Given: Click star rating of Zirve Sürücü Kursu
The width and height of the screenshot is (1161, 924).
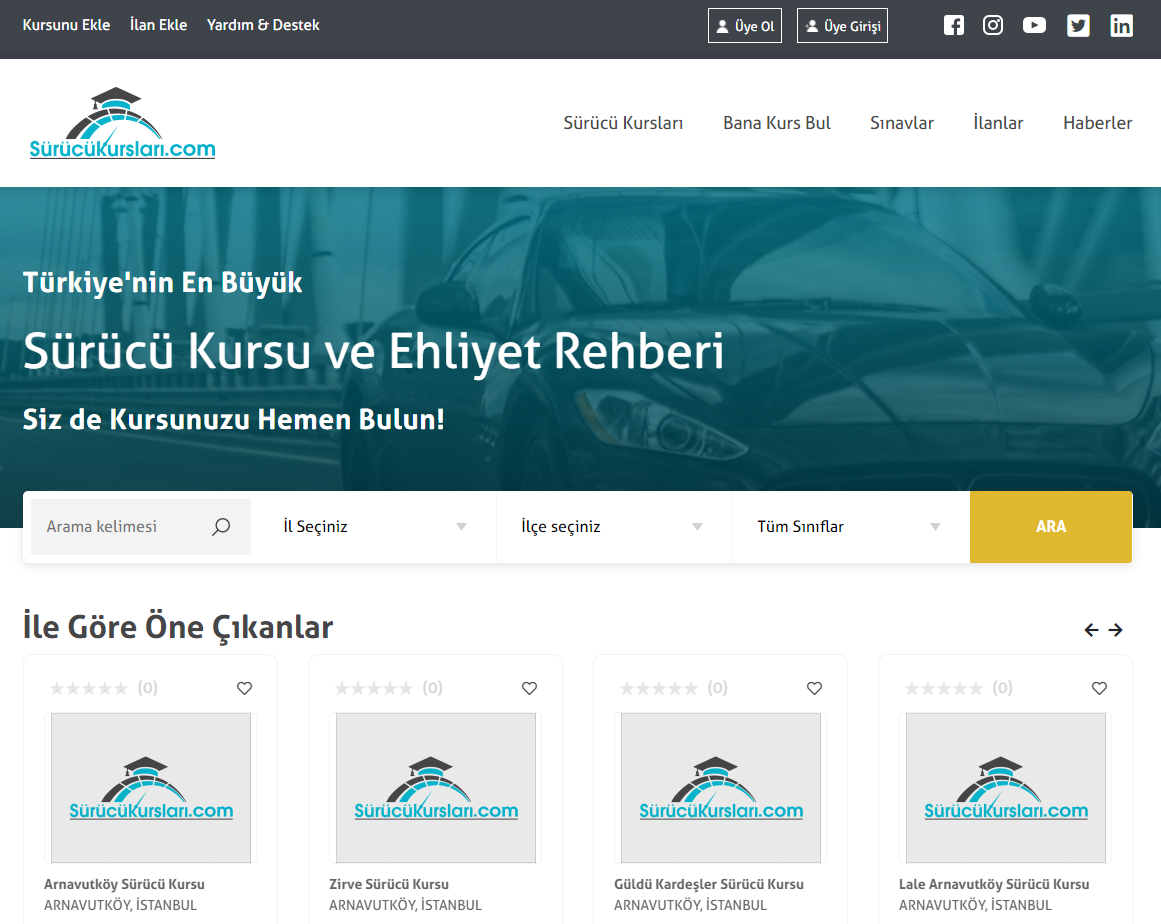Looking at the screenshot, I should click(374, 689).
